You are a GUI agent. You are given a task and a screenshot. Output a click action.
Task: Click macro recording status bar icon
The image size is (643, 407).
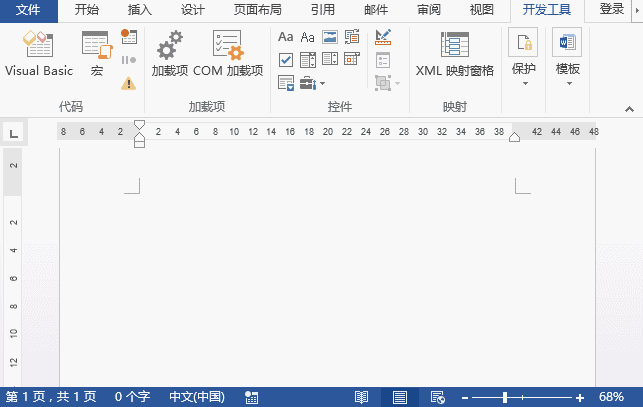click(x=251, y=397)
